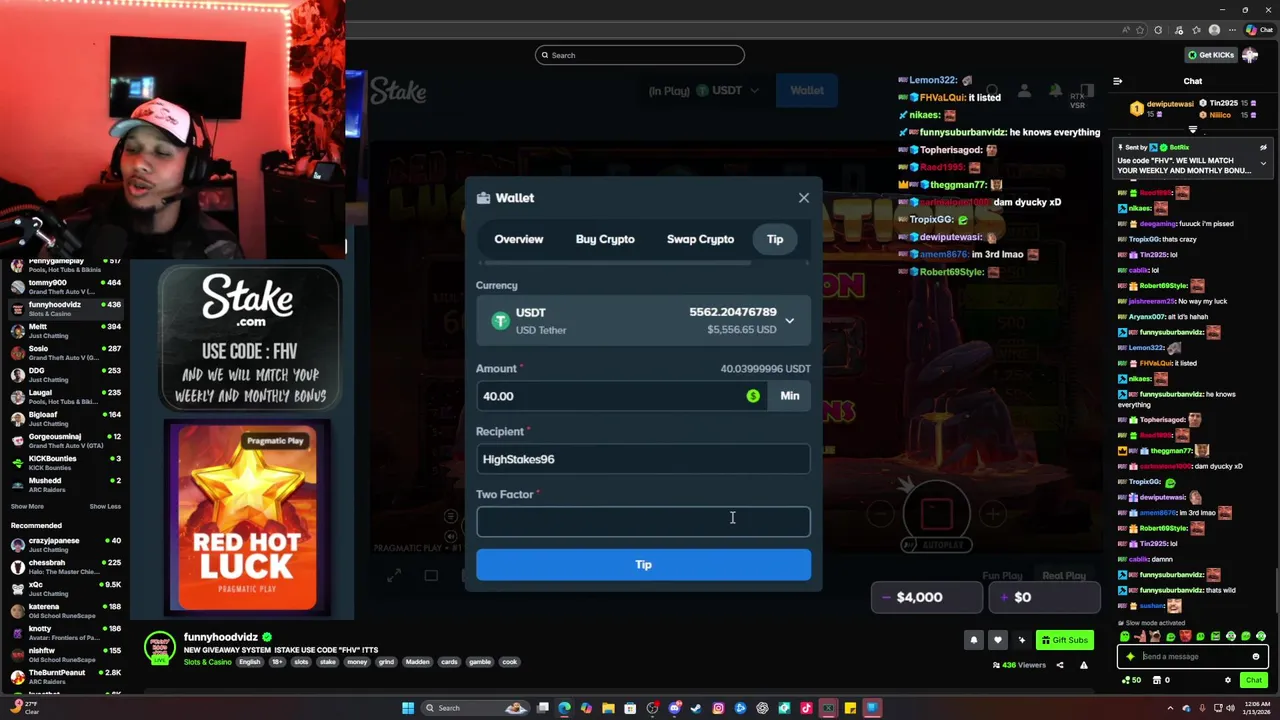Open File Explorer from the taskbar

[x=608, y=708]
